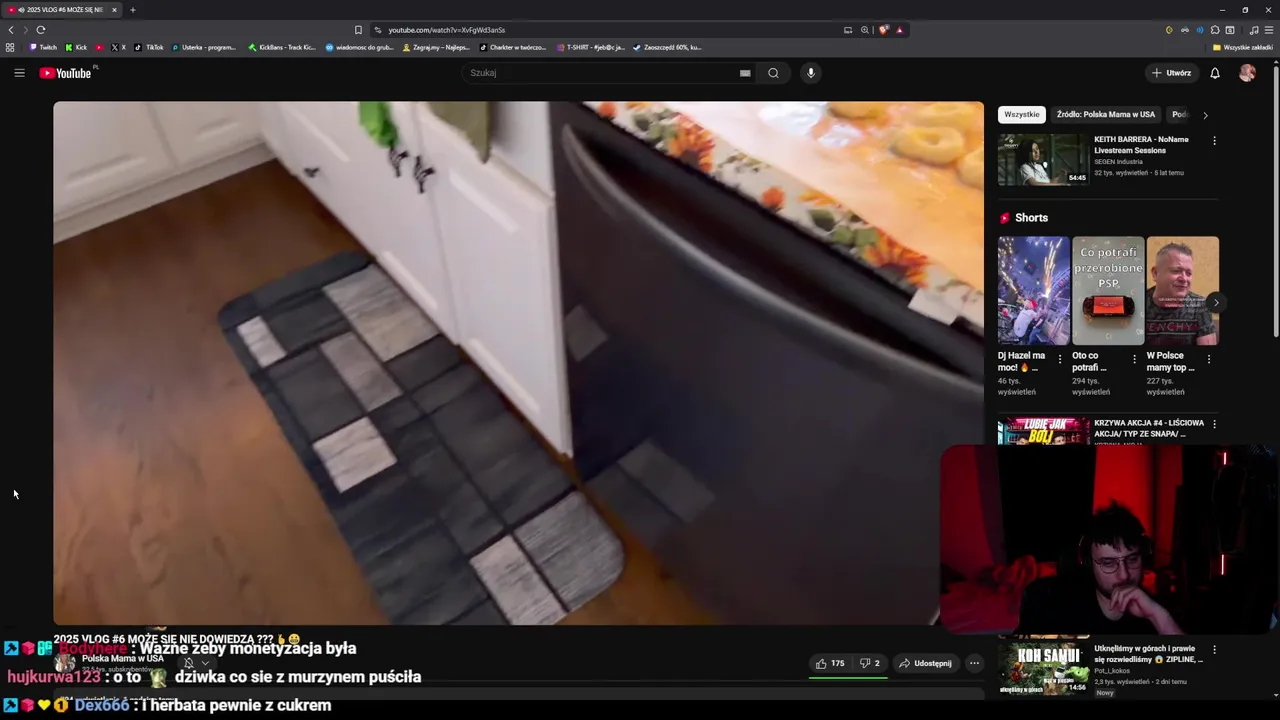Like the video with 175 likes
The width and height of the screenshot is (1280, 720).
click(829, 663)
